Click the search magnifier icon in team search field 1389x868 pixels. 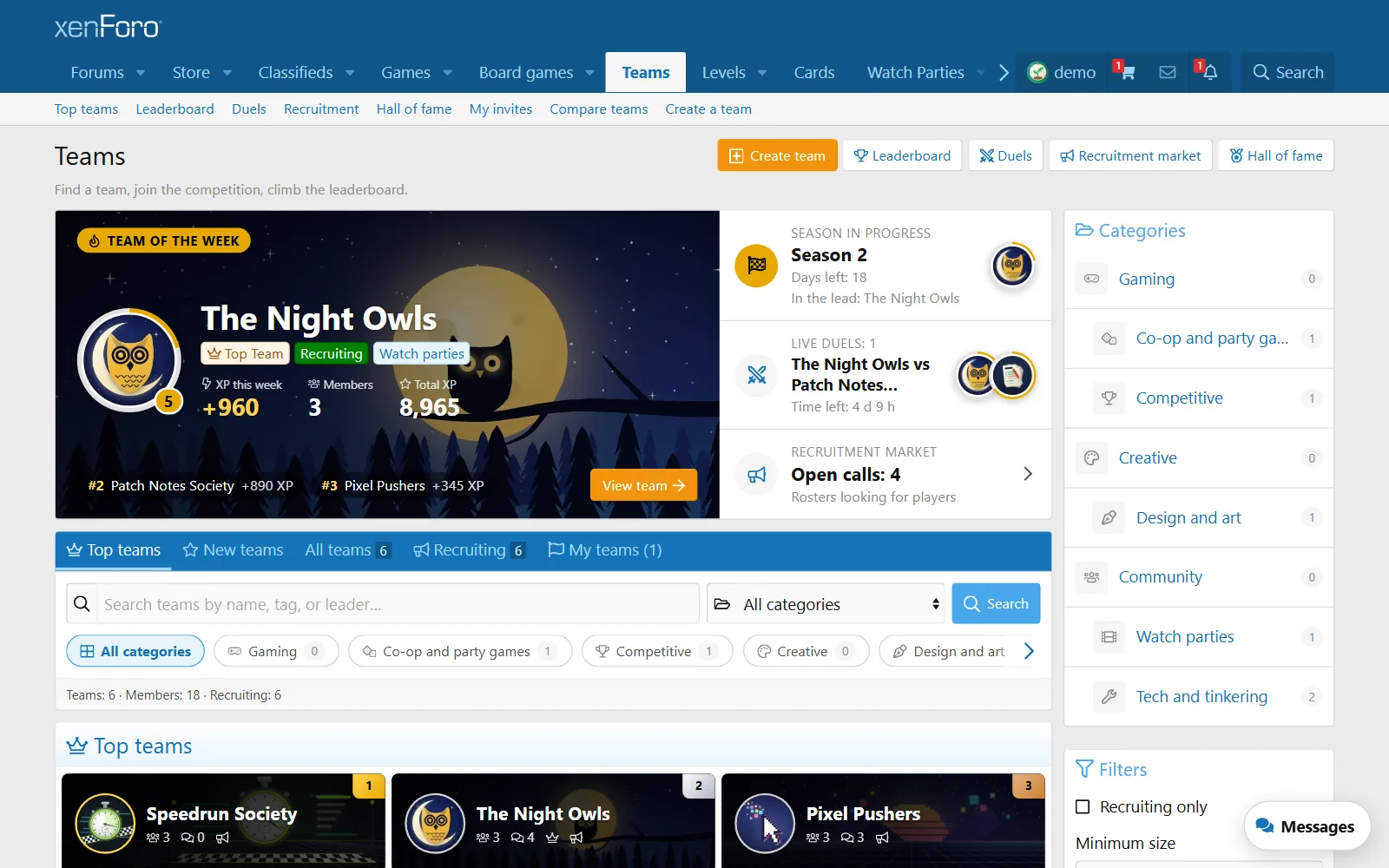[x=82, y=604]
